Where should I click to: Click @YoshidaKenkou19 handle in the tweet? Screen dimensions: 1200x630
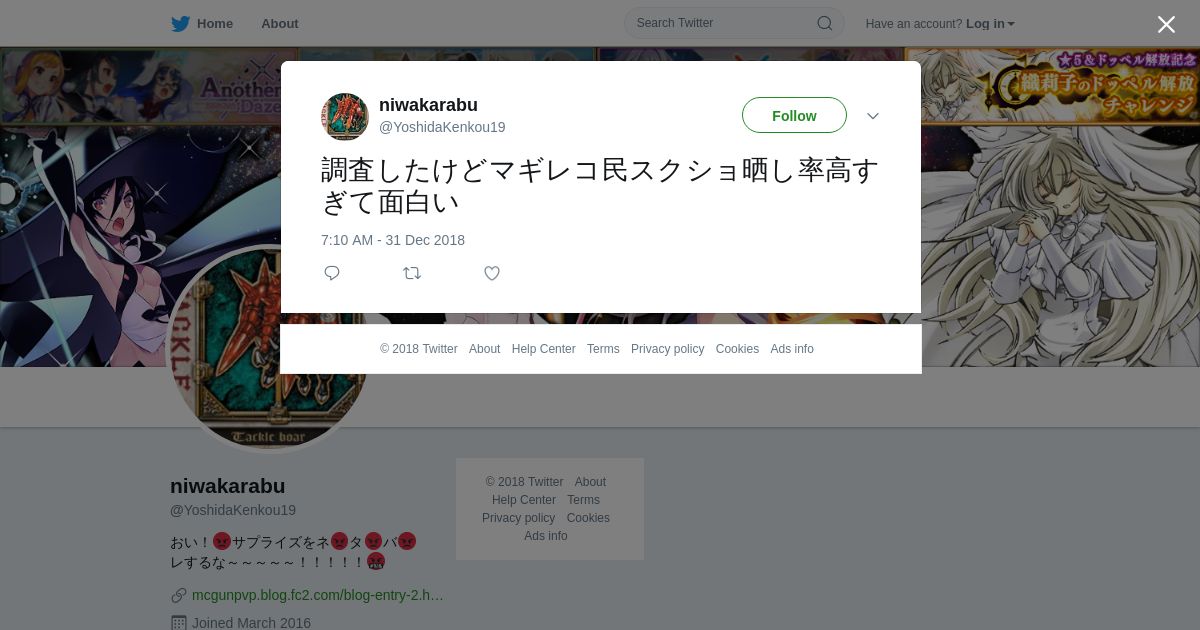click(442, 127)
